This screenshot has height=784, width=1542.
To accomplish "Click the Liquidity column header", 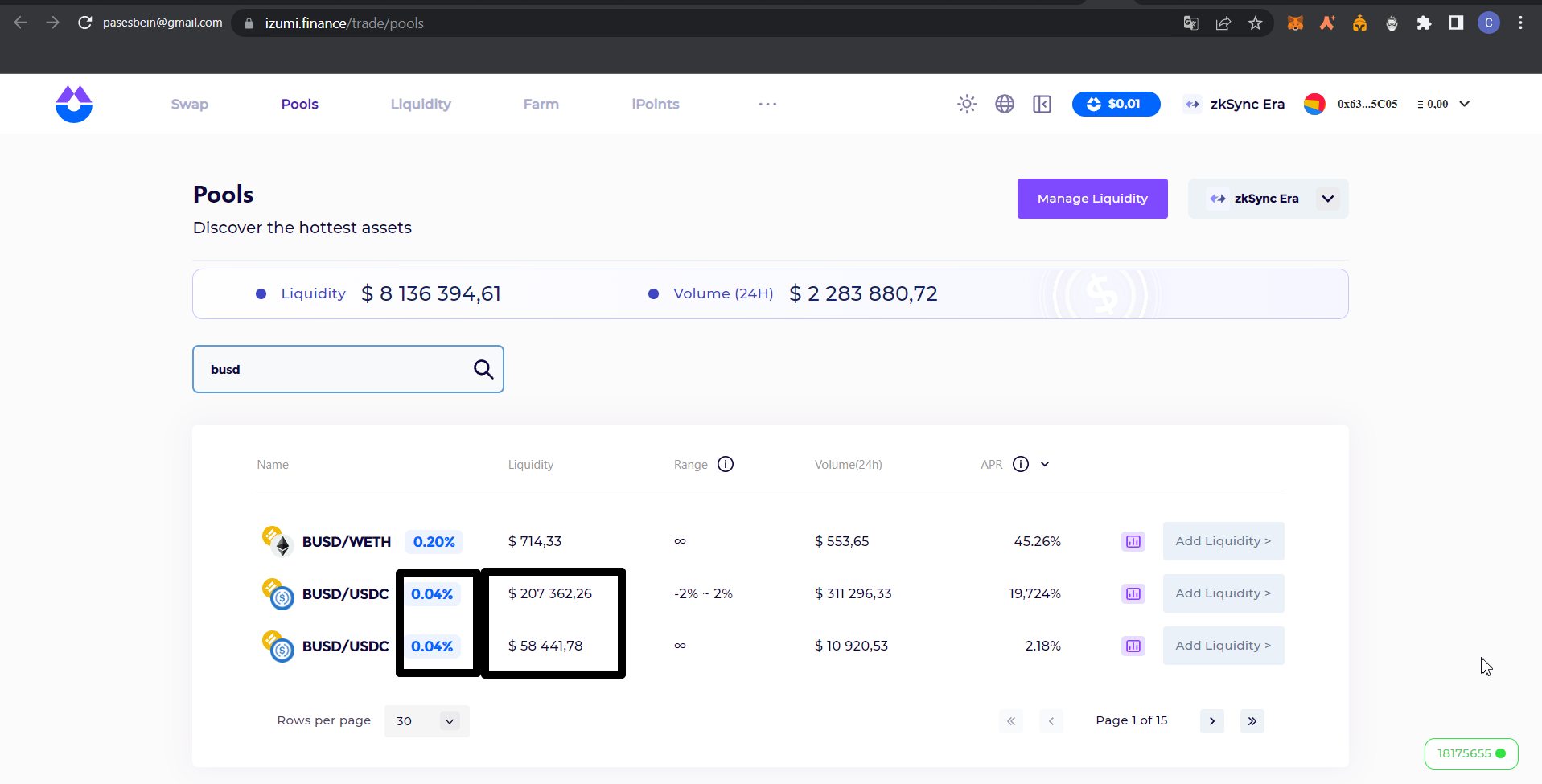I will coord(531,465).
